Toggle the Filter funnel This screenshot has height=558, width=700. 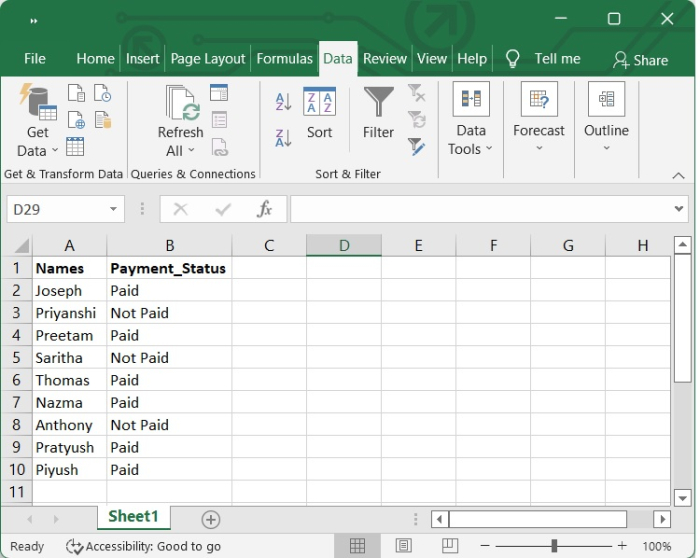tap(378, 112)
